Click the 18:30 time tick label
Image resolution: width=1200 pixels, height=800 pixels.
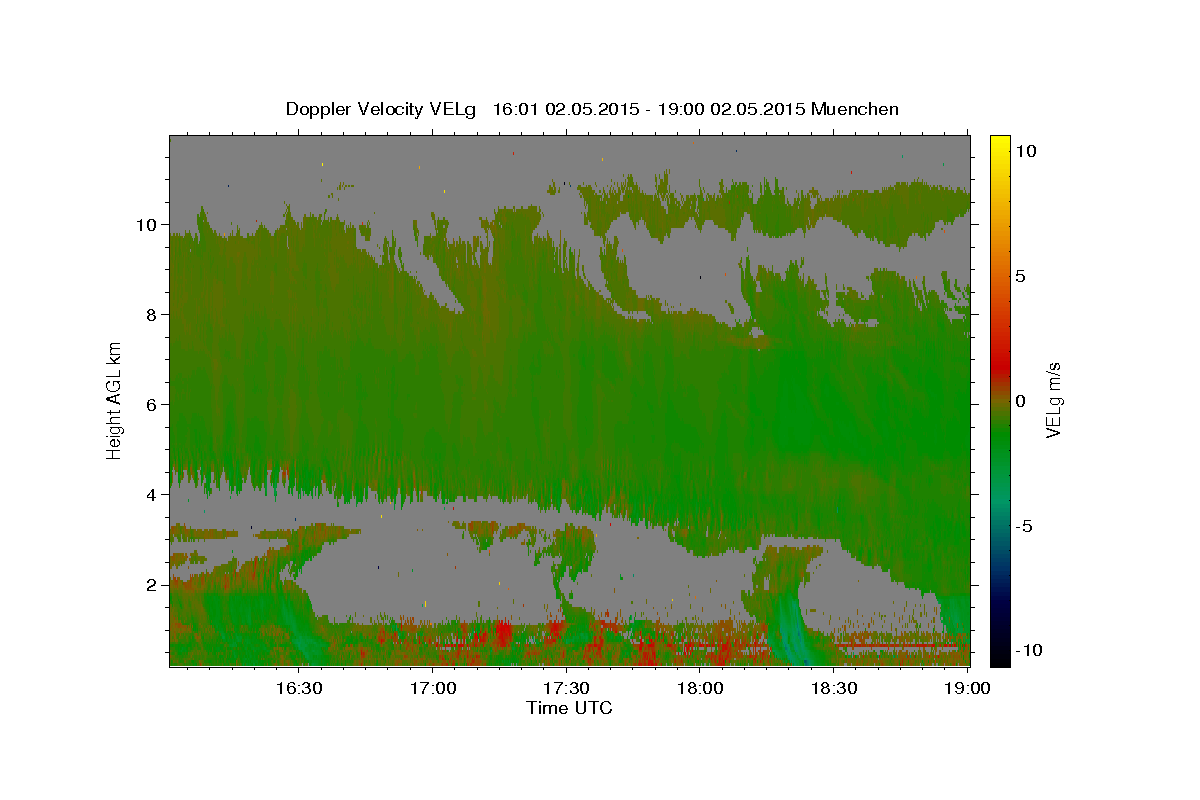[x=834, y=688]
